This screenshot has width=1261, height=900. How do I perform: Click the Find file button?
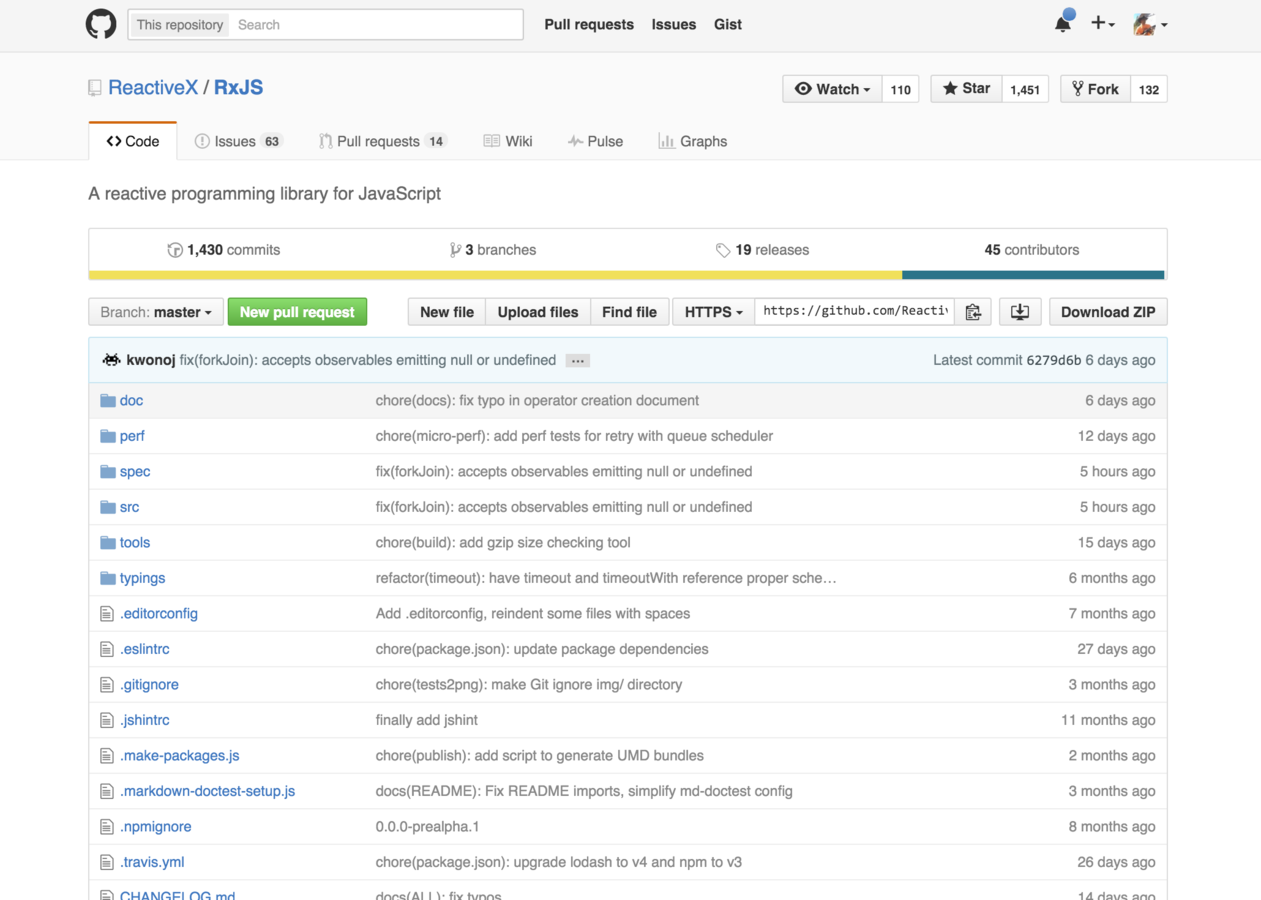click(629, 312)
